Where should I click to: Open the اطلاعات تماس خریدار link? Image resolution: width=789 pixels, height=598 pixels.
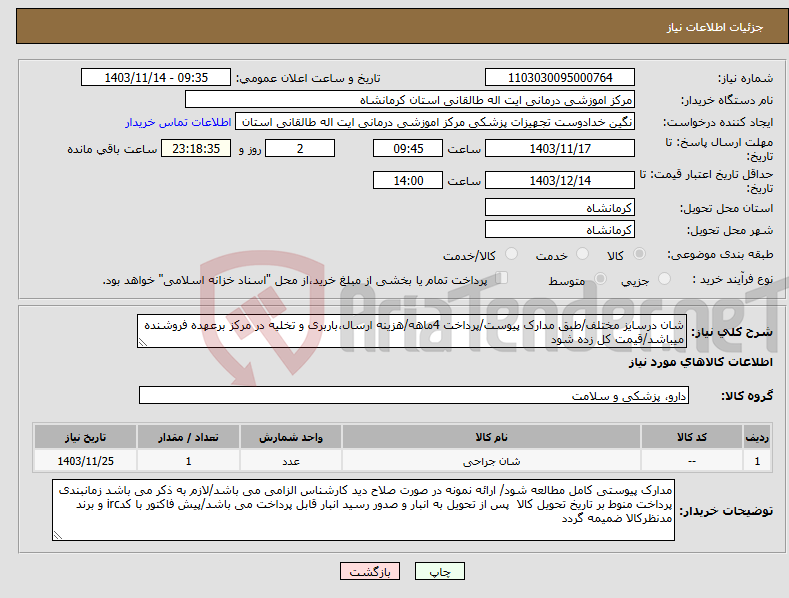pyautogui.click(x=178, y=122)
